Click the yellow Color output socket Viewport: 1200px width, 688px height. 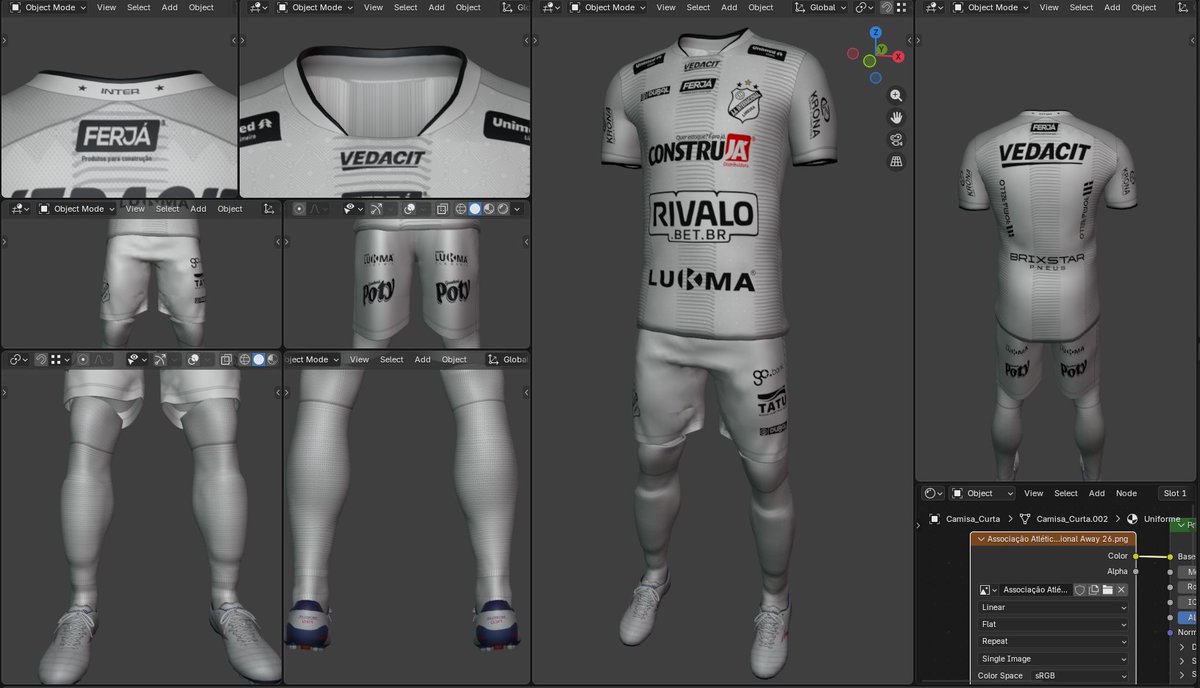(x=1136, y=556)
